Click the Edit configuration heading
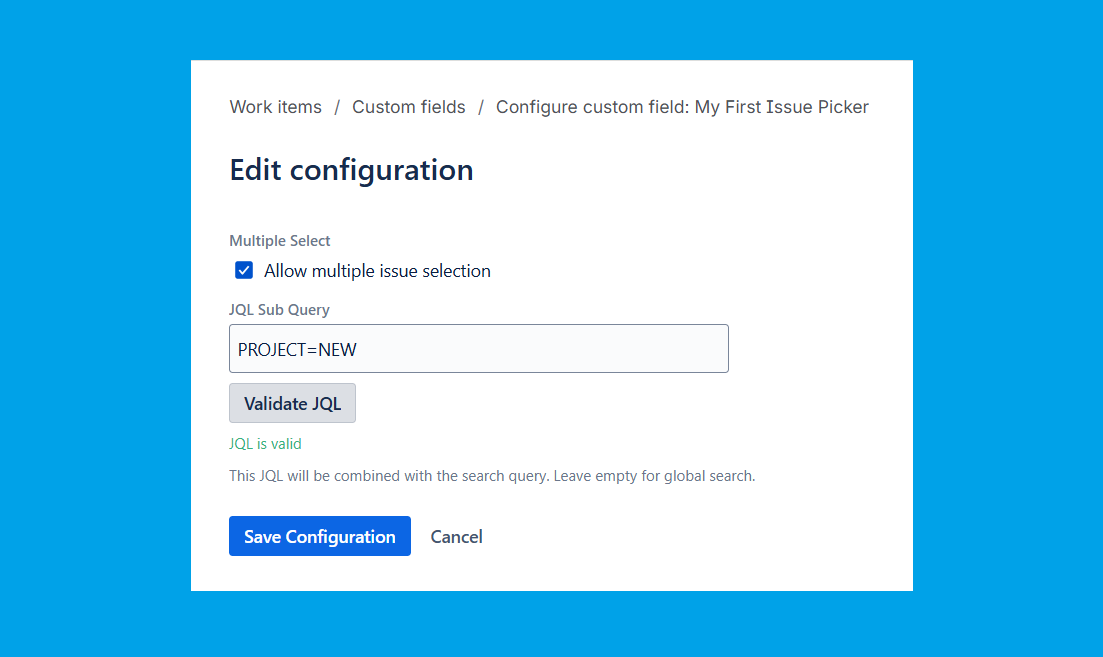Viewport: 1103px width, 657px height. [351, 170]
